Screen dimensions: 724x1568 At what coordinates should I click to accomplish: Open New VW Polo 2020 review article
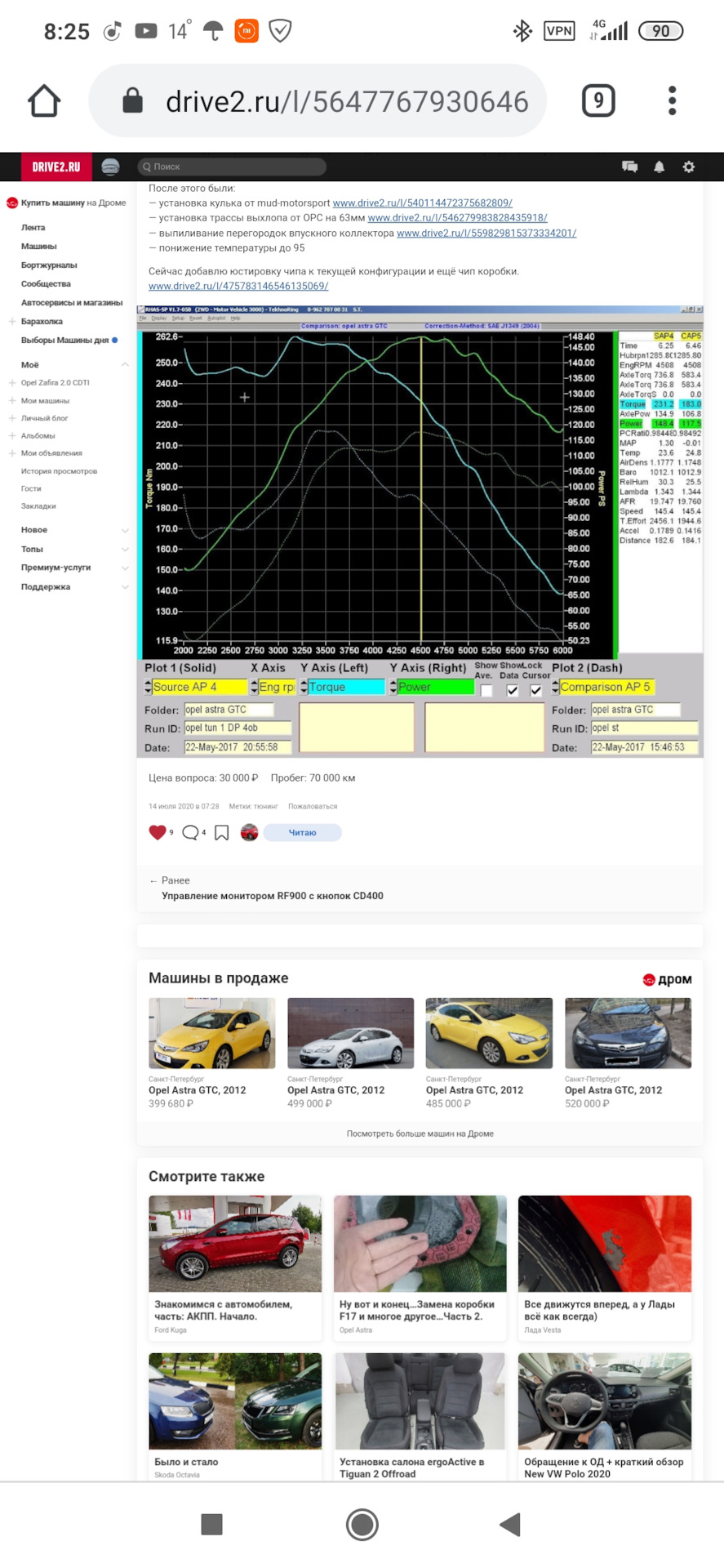605,1417
